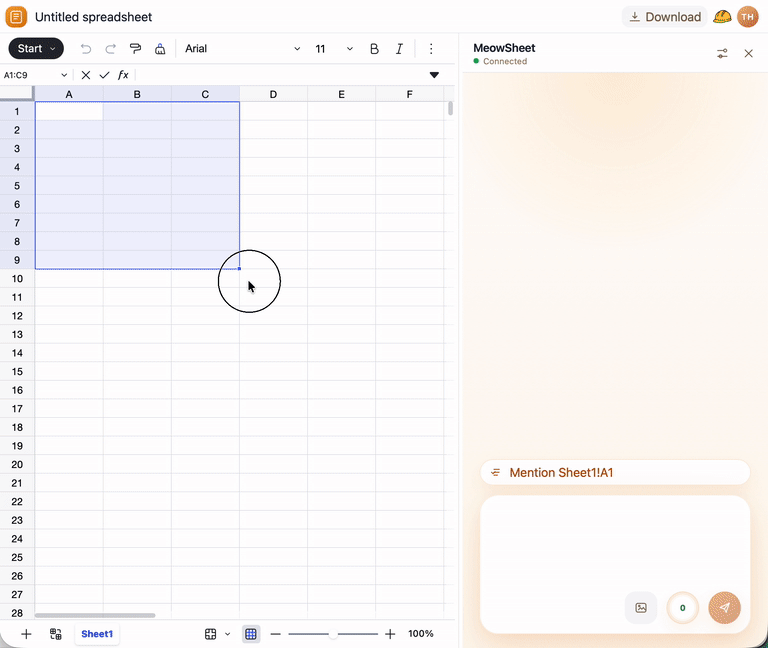Open the A1:C9 name box dropdown
768x648 pixels.
tap(64, 75)
